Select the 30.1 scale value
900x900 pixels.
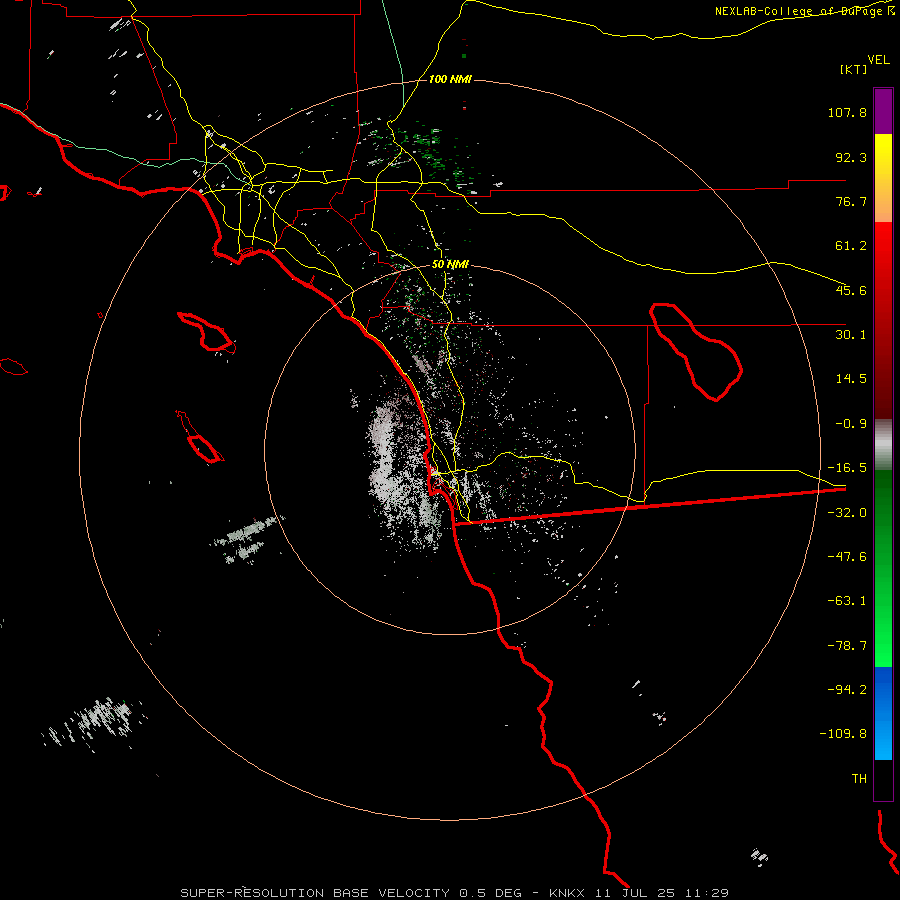tap(851, 335)
